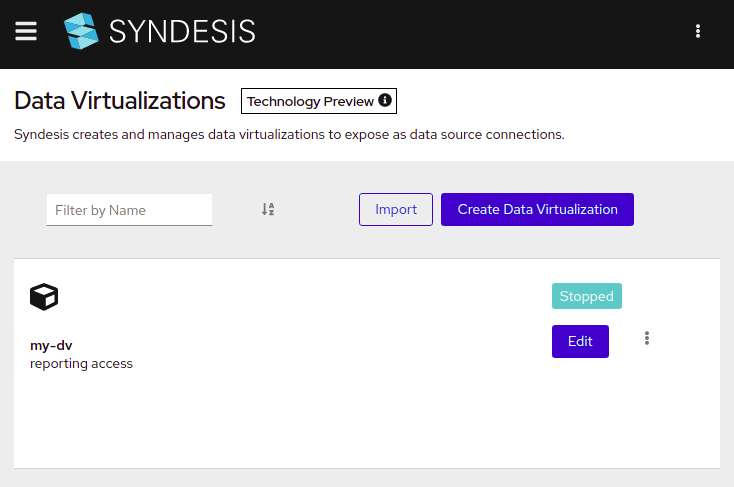
Task: Open the my-dv row kebab actions menu
Action: (647, 338)
